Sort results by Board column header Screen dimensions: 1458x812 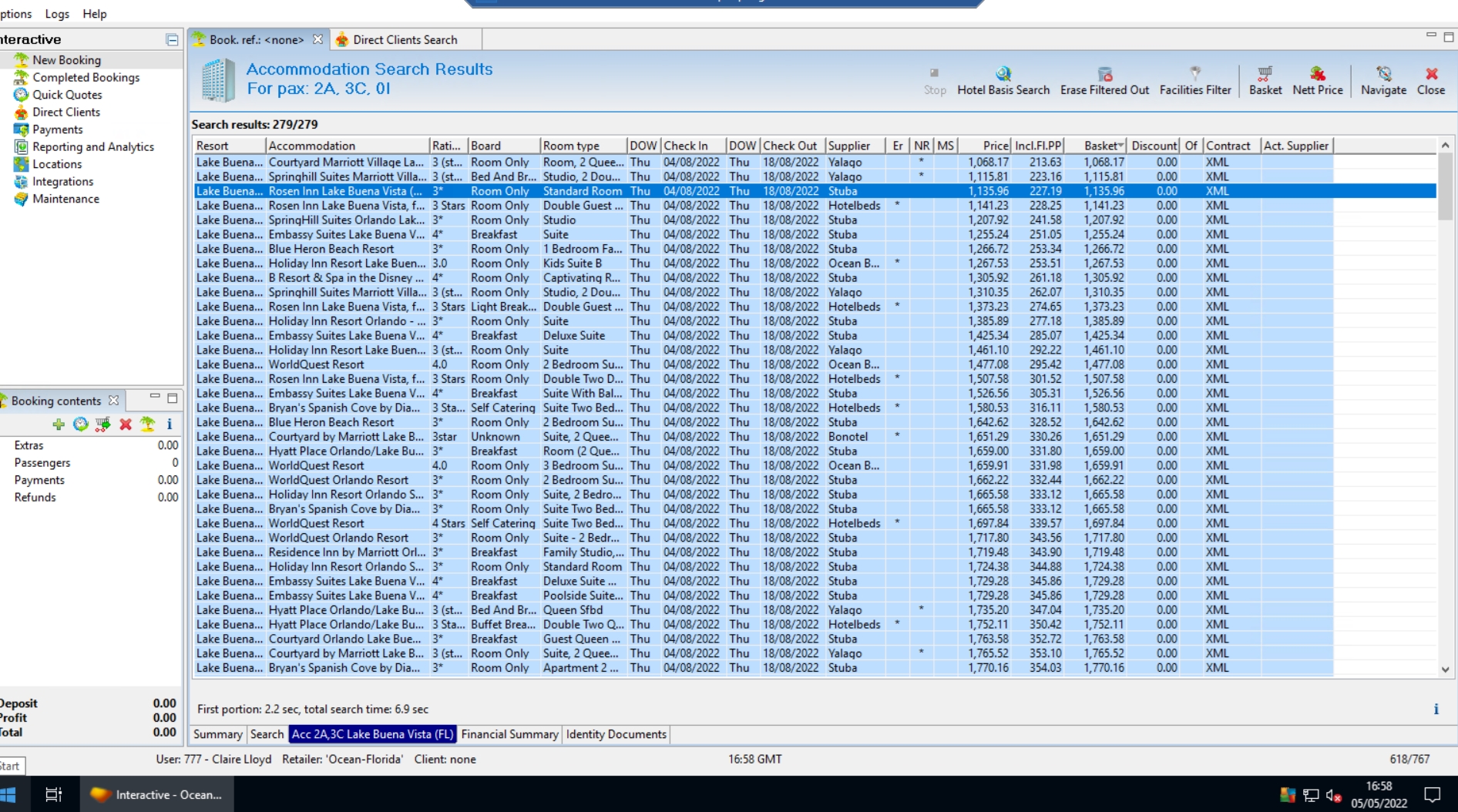(x=503, y=146)
